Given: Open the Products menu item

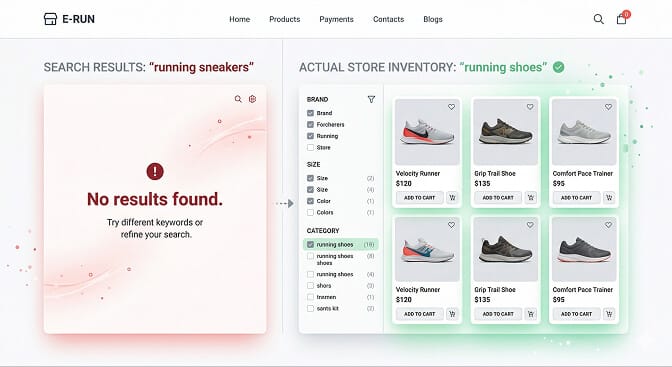Looking at the screenshot, I should [285, 19].
